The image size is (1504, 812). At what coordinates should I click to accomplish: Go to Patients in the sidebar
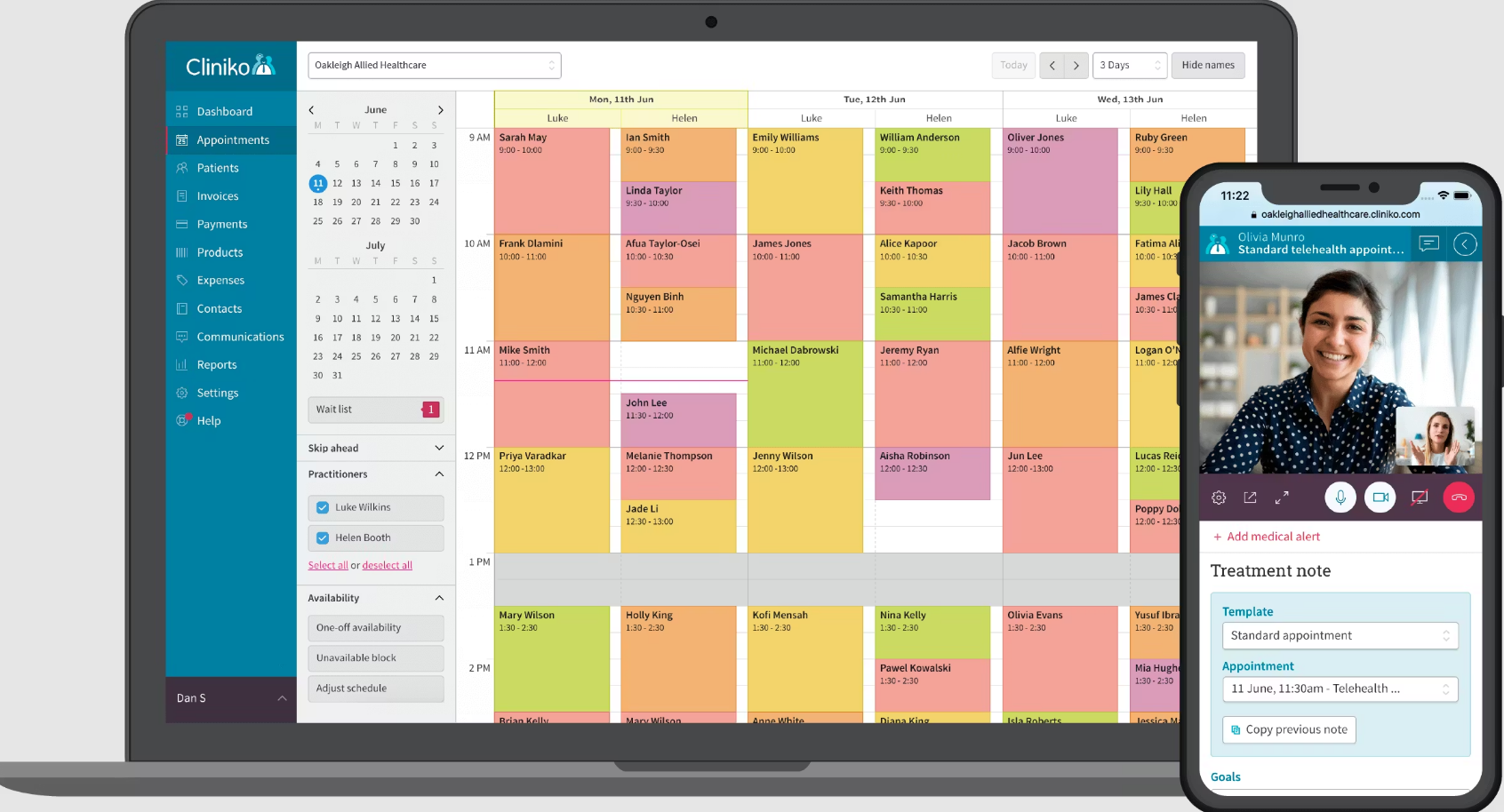tap(218, 168)
